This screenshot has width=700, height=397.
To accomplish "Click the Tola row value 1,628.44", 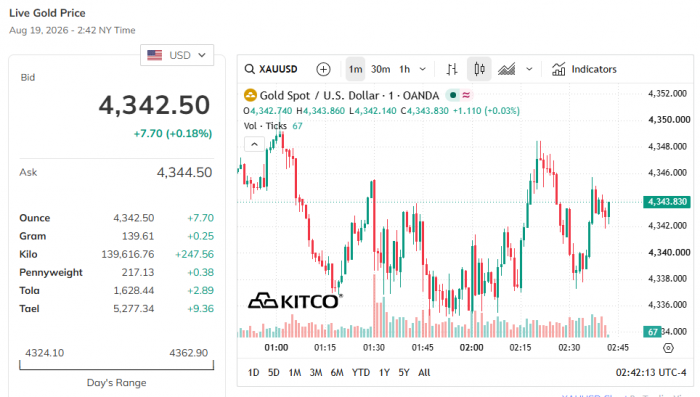I will click(133, 291).
